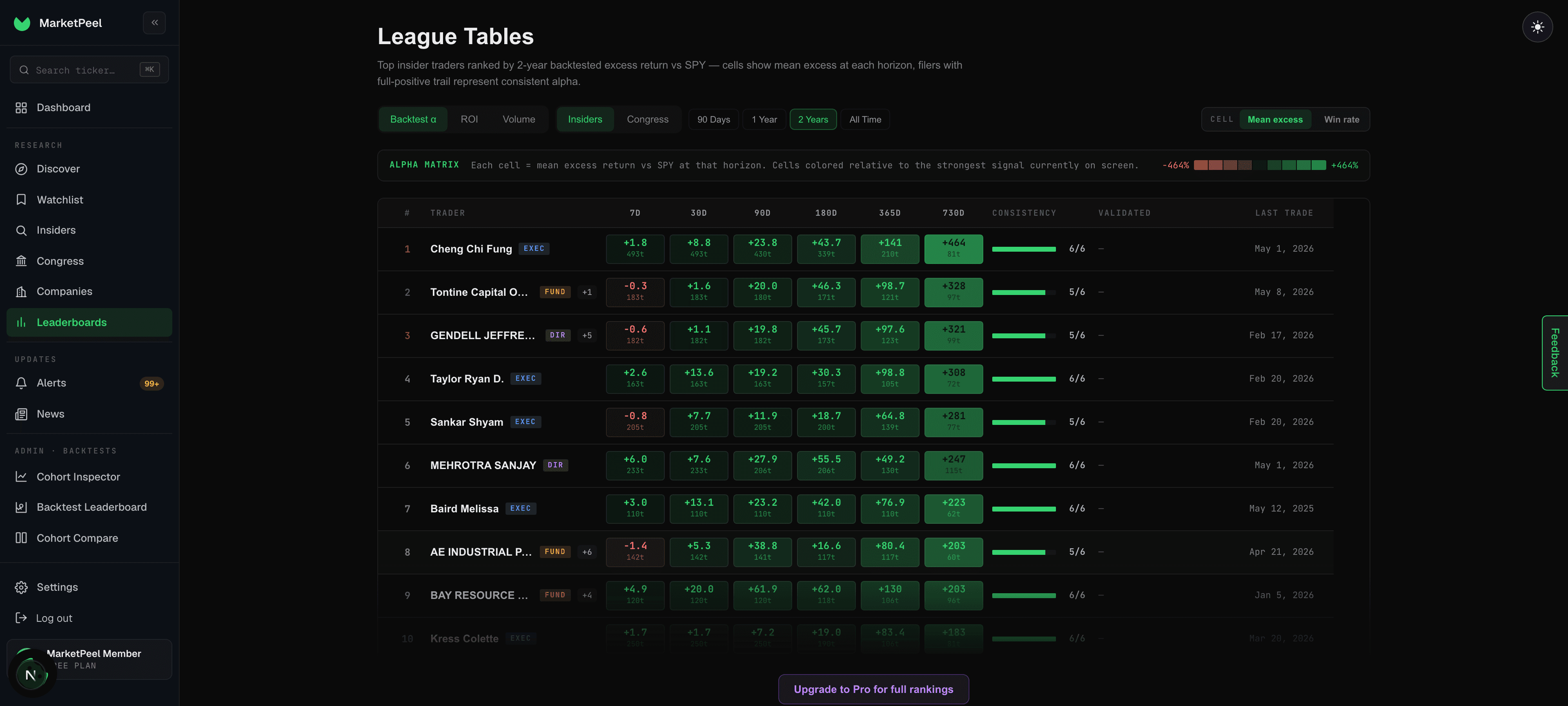Click Upgrade to Pro for full rankings

click(873, 689)
